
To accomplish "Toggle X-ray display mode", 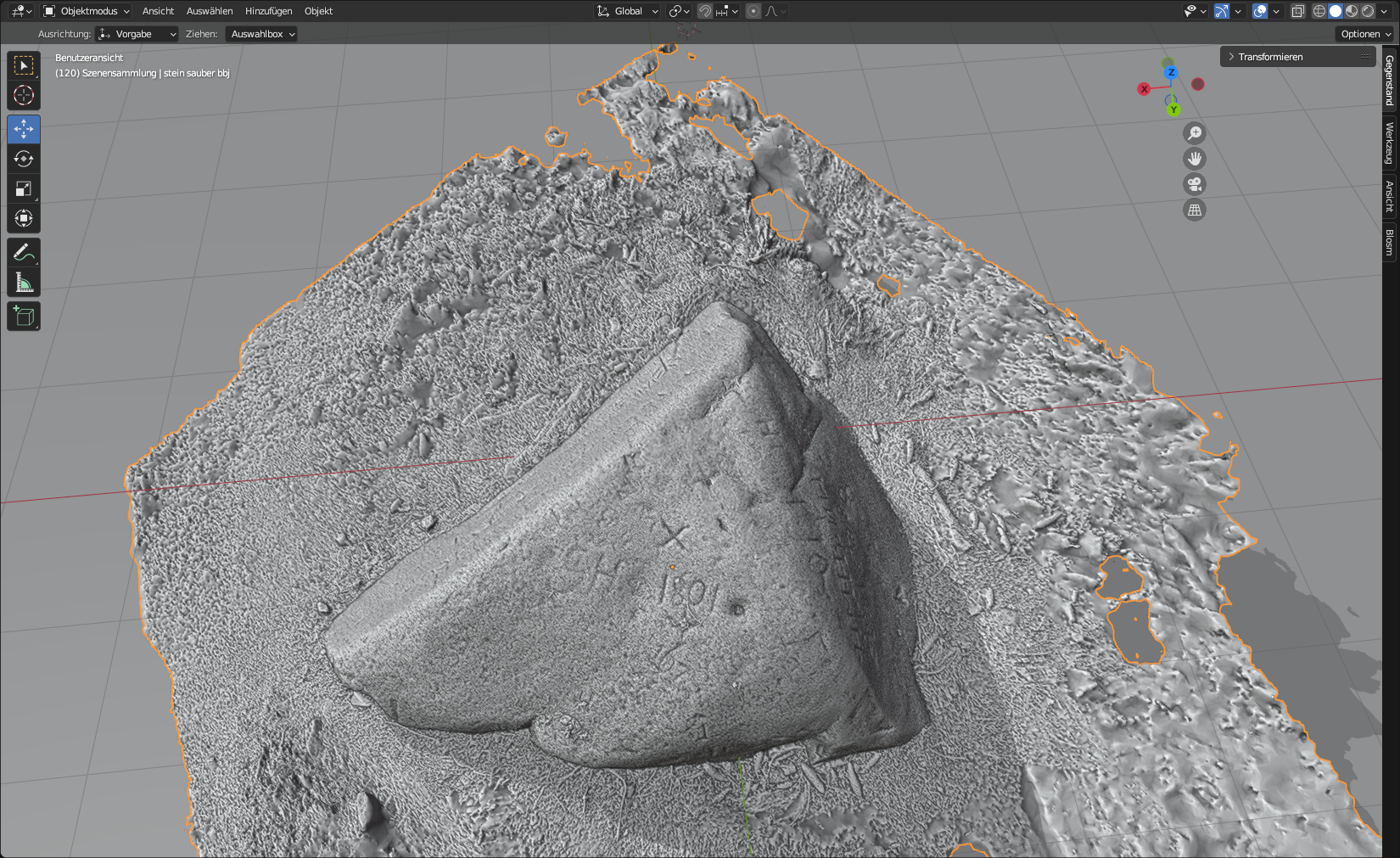I will pos(1297,11).
